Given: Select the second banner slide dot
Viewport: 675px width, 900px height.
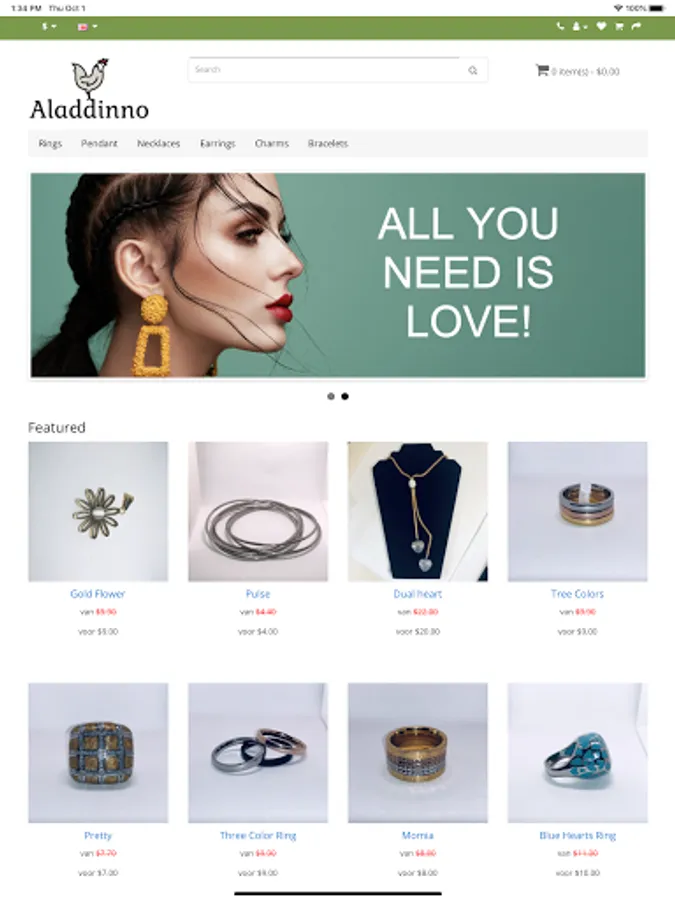Looking at the screenshot, I should [x=345, y=397].
